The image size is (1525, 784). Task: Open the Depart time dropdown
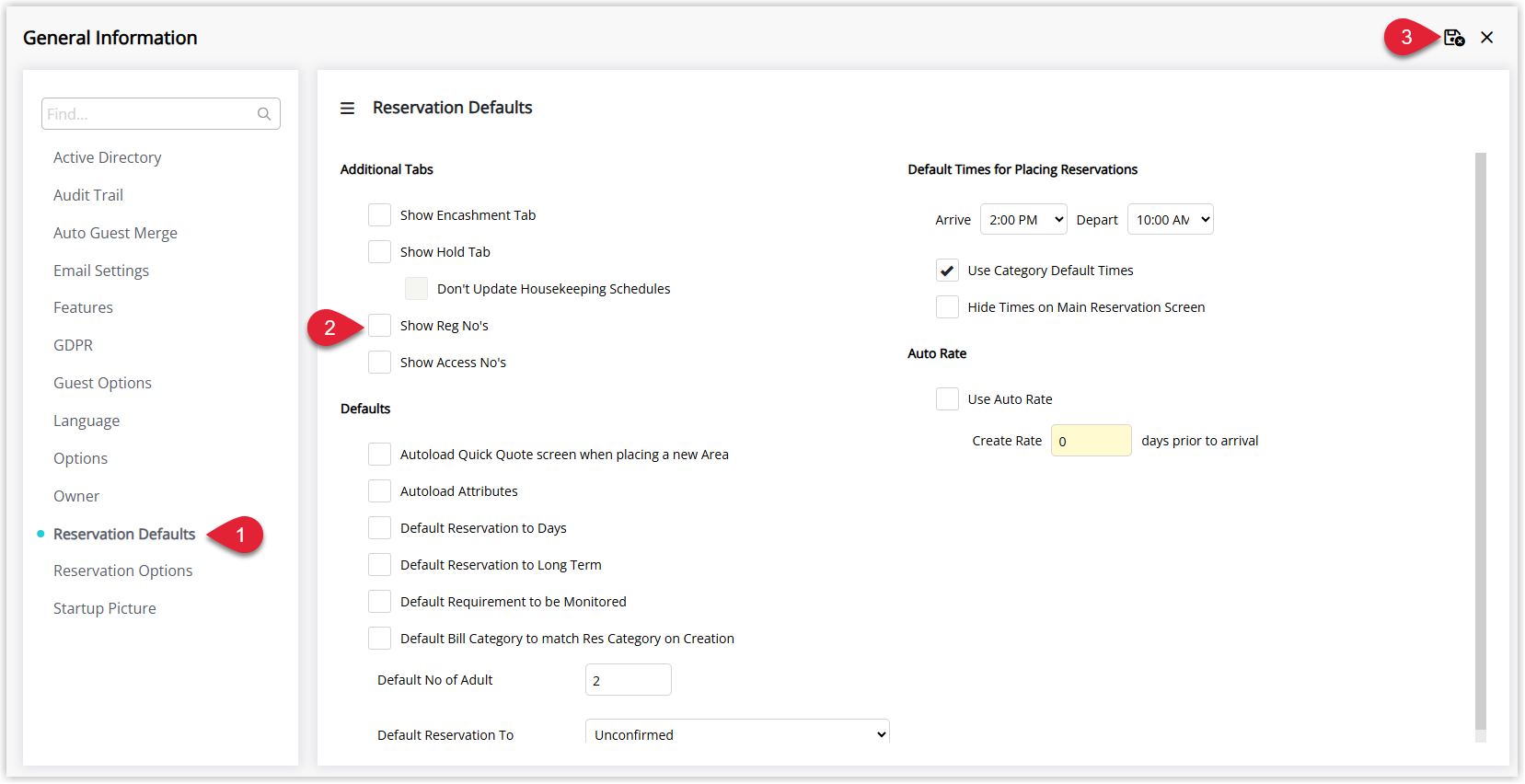(x=1171, y=220)
